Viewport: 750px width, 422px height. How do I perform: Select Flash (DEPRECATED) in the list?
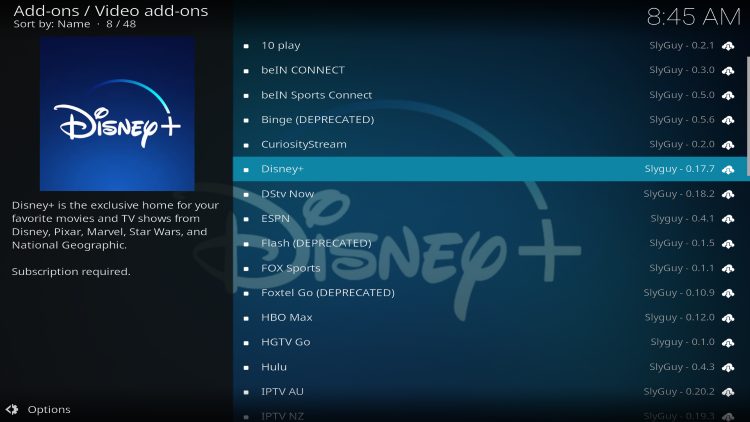point(489,243)
